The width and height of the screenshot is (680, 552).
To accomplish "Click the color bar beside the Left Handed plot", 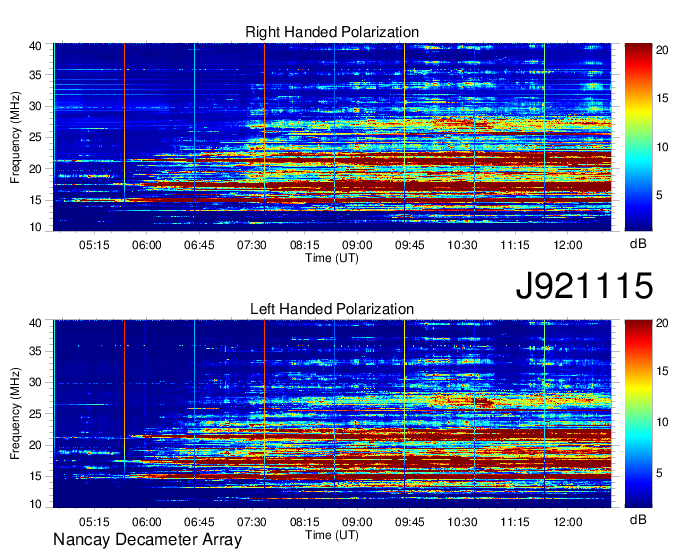I will tap(638, 414).
